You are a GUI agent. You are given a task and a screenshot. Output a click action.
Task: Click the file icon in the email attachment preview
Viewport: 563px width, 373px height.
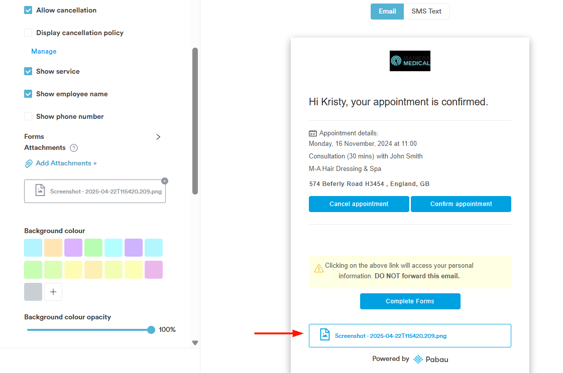tap(325, 334)
